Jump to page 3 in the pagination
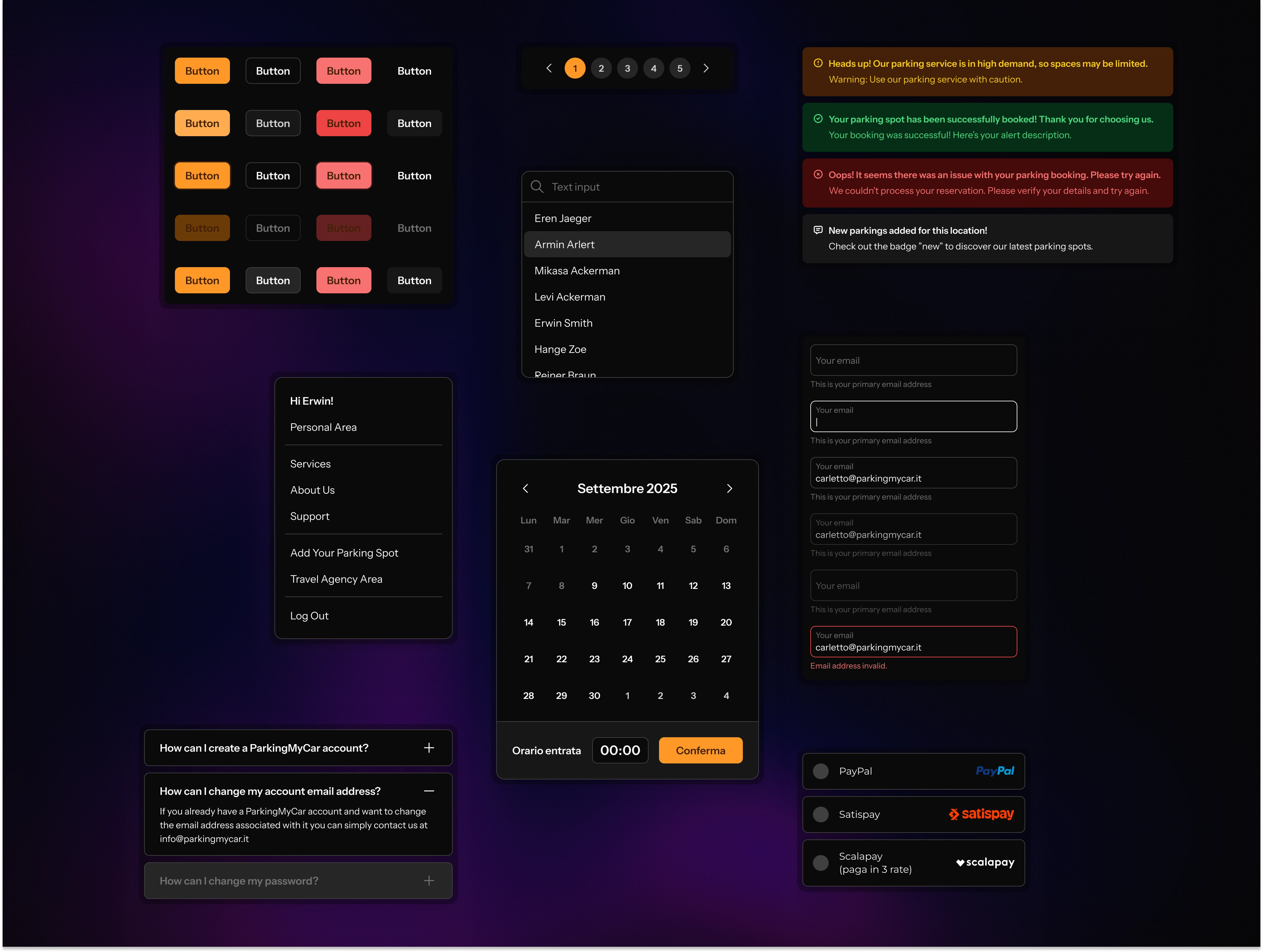The height and width of the screenshot is (952, 1263). click(628, 68)
